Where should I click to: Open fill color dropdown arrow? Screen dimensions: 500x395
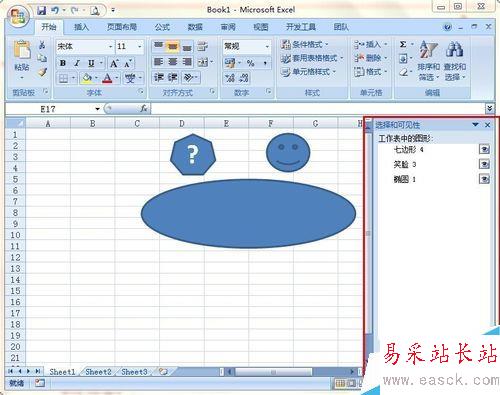coord(96,79)
